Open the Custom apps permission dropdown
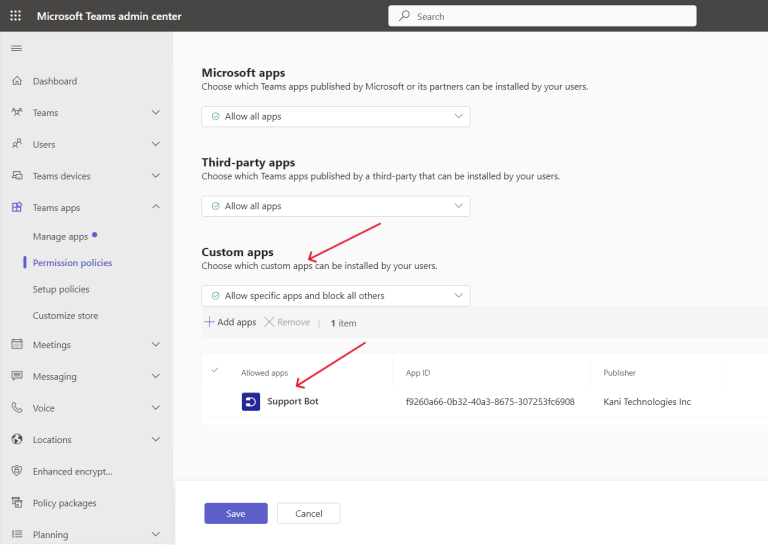This screenshot has width=768, height=545. pos(336,296)
